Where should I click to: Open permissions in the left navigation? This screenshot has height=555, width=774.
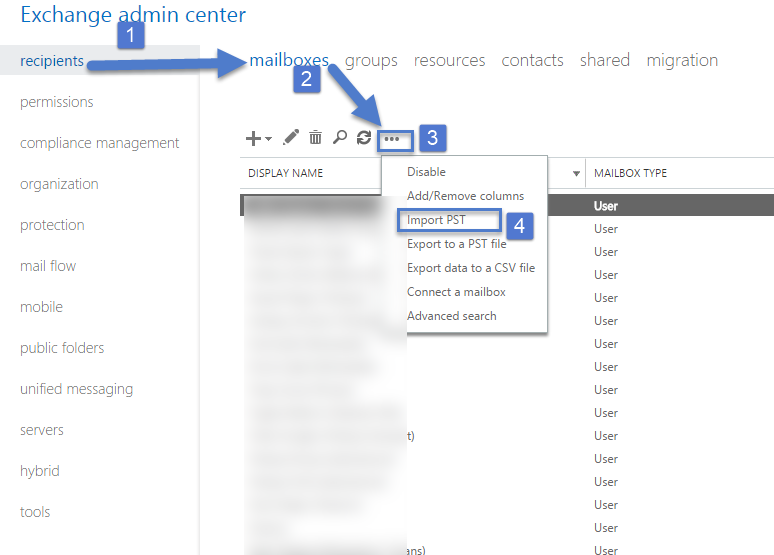(57, 102)
